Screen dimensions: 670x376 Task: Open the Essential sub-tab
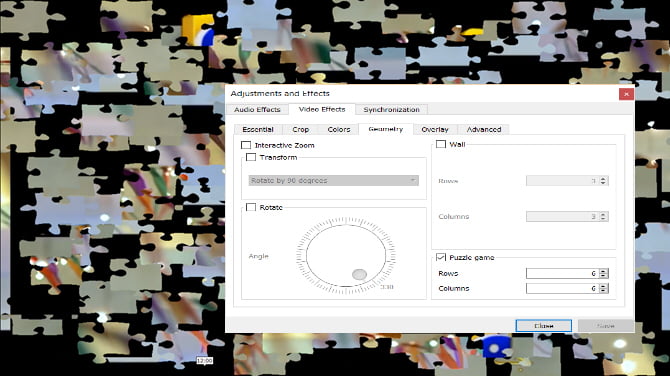pos(258,129)
